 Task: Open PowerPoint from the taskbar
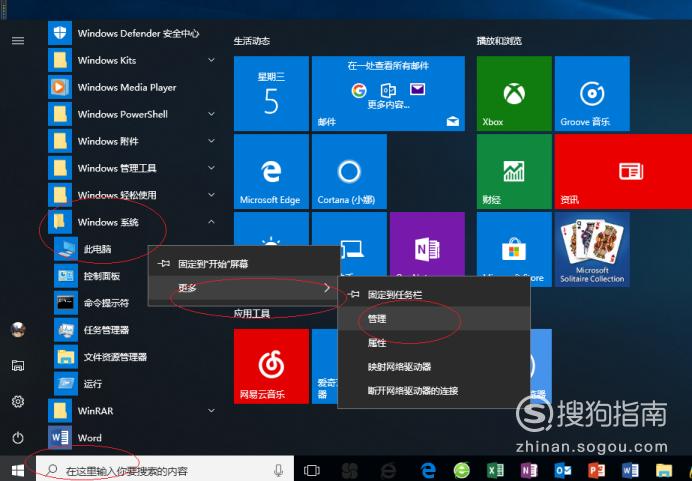click(x=596, y=470)
